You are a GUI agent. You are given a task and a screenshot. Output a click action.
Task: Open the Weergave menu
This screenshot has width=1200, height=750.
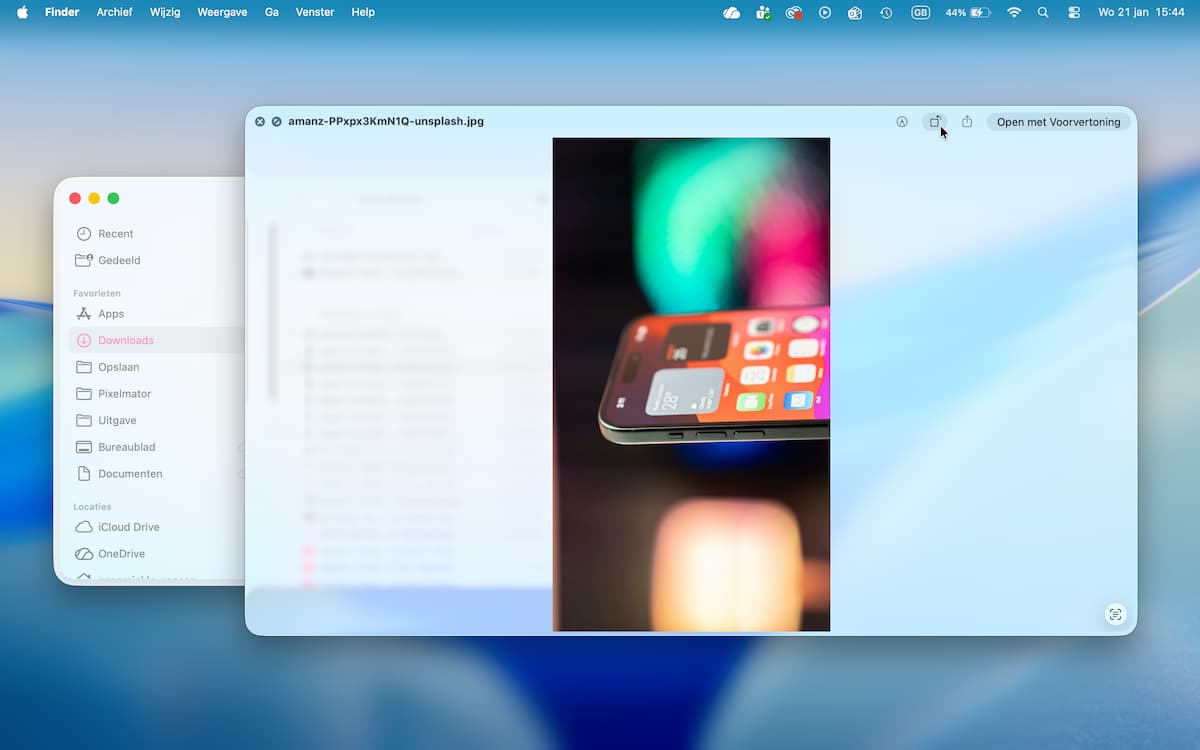(x=222, y=12)
